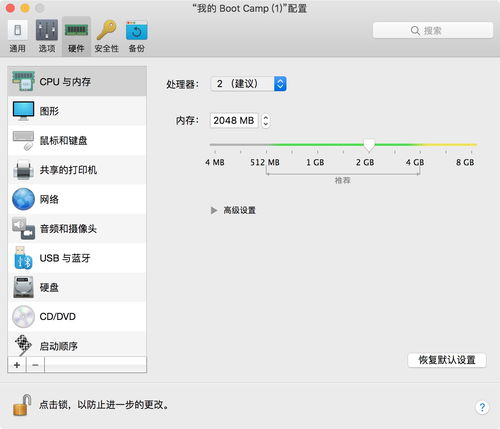Switch to the 选项 options tab
The height and width of the screenshot is (429, 500).
(47, 36)
